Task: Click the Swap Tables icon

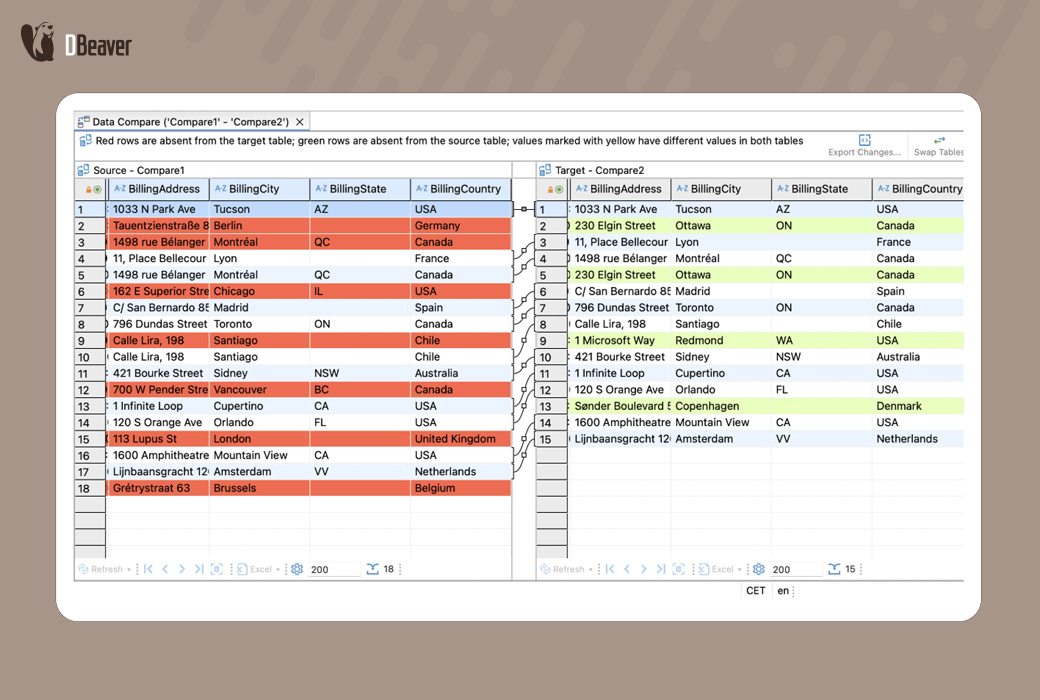Action: pyautogui.click(x=939, y=141)
